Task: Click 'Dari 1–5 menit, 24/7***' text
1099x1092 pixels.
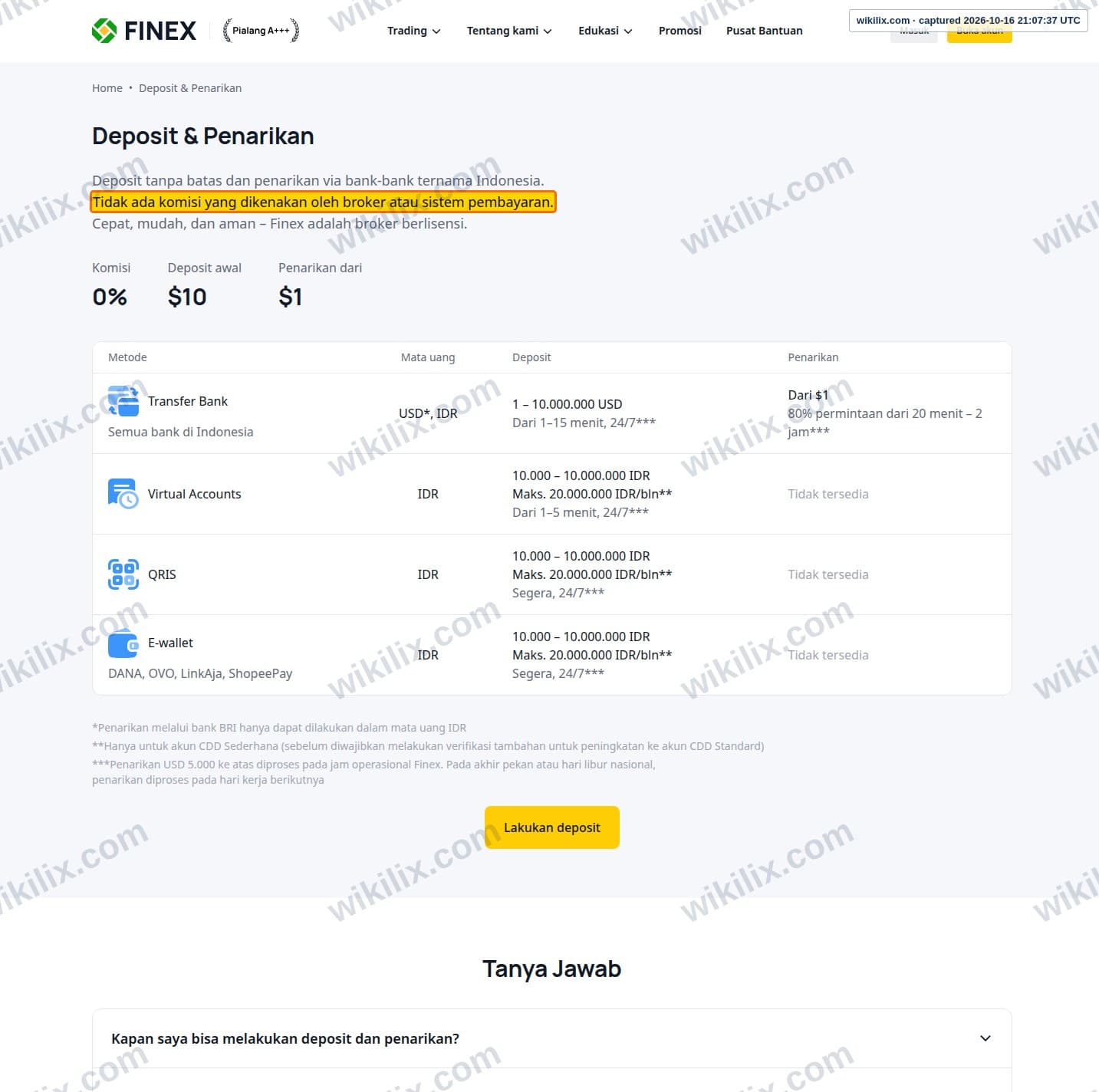Action: [x=581, y=512]
